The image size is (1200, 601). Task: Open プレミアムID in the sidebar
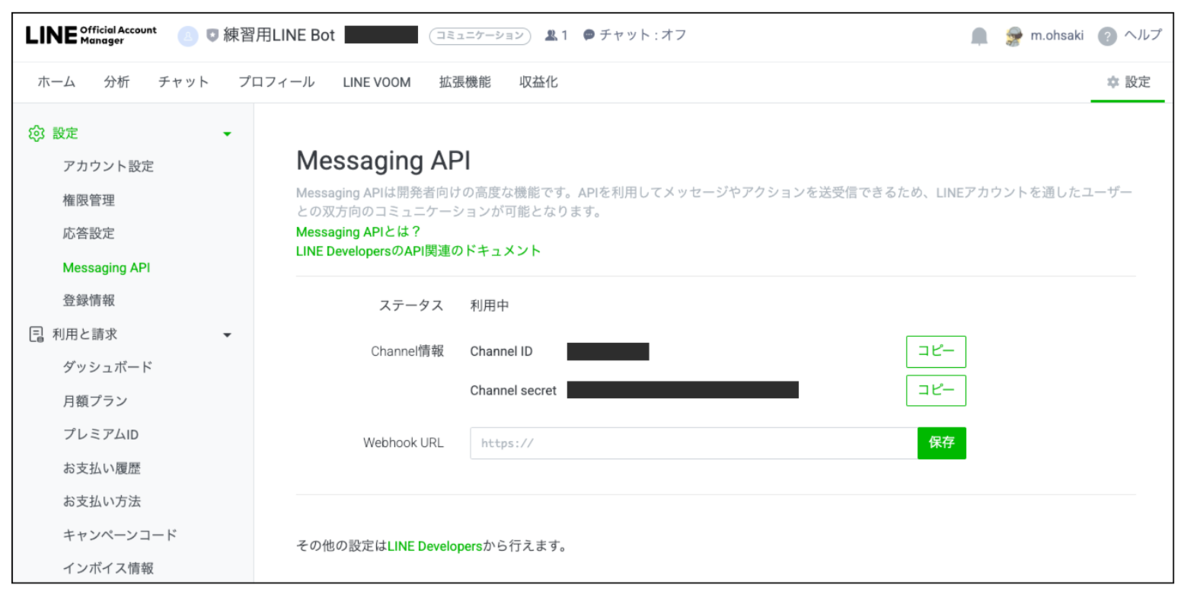click(x=101, y=434)
